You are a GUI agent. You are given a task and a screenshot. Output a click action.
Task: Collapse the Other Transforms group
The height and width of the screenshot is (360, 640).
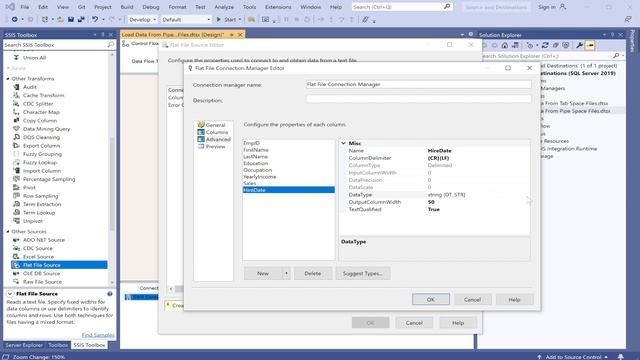pos(8,78)
